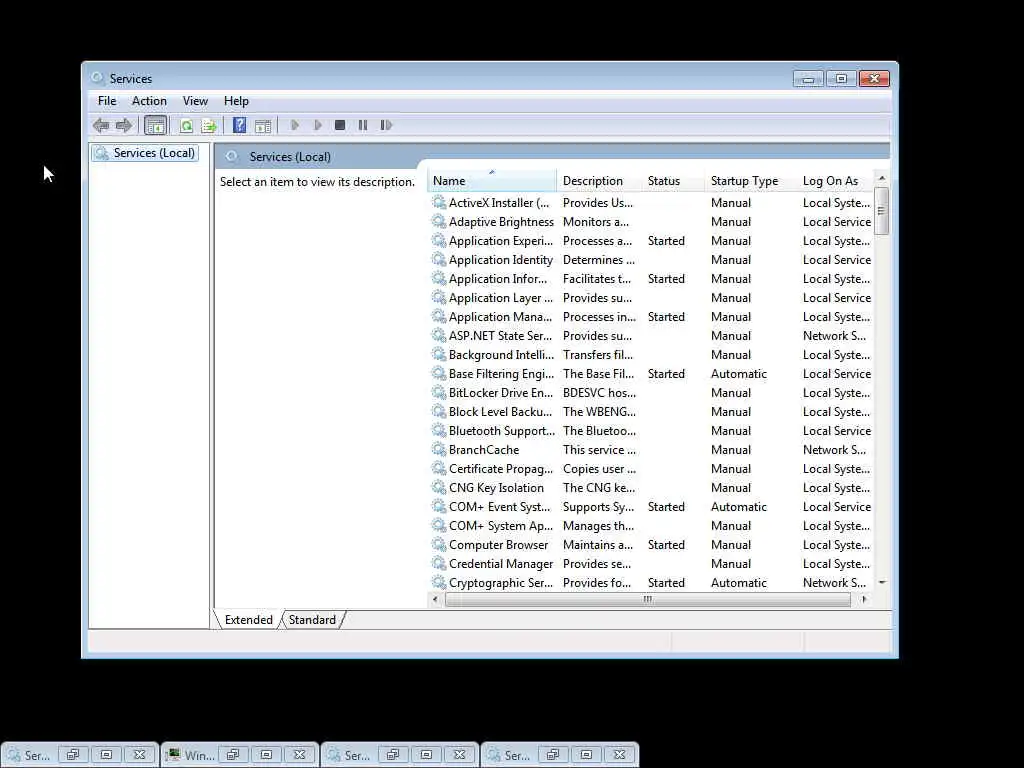Click the vertical scrollbar up arrow
Image resolution: width=1024 pixels, height=768 pixels.
(882, 178)
